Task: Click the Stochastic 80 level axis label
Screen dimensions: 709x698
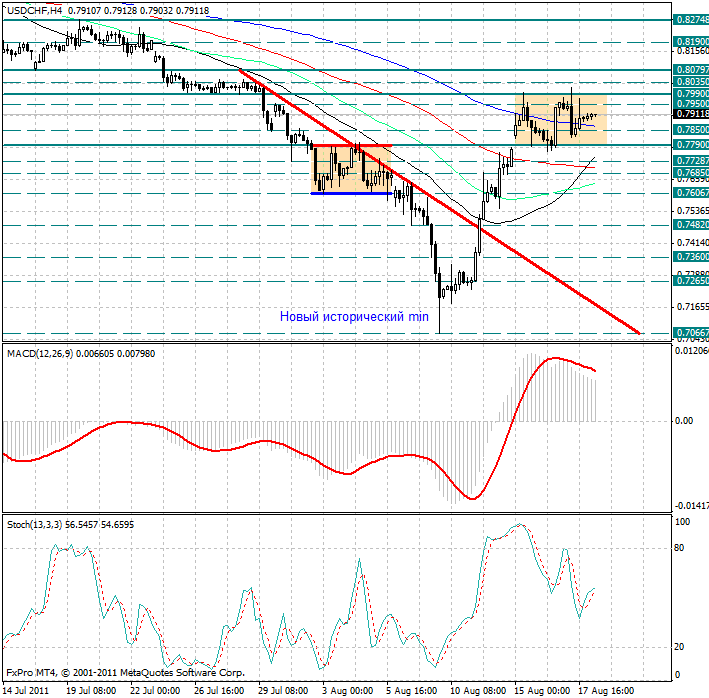Action: point(679,548)
